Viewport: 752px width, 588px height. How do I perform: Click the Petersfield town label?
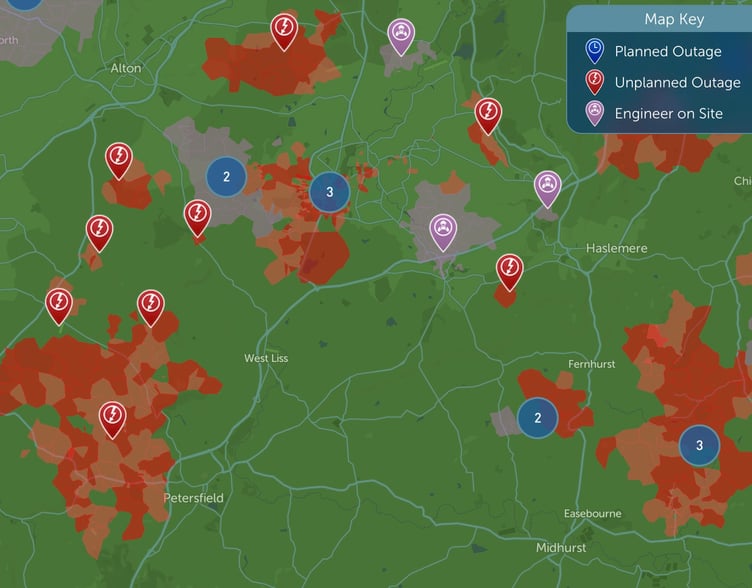click(193, 498)
